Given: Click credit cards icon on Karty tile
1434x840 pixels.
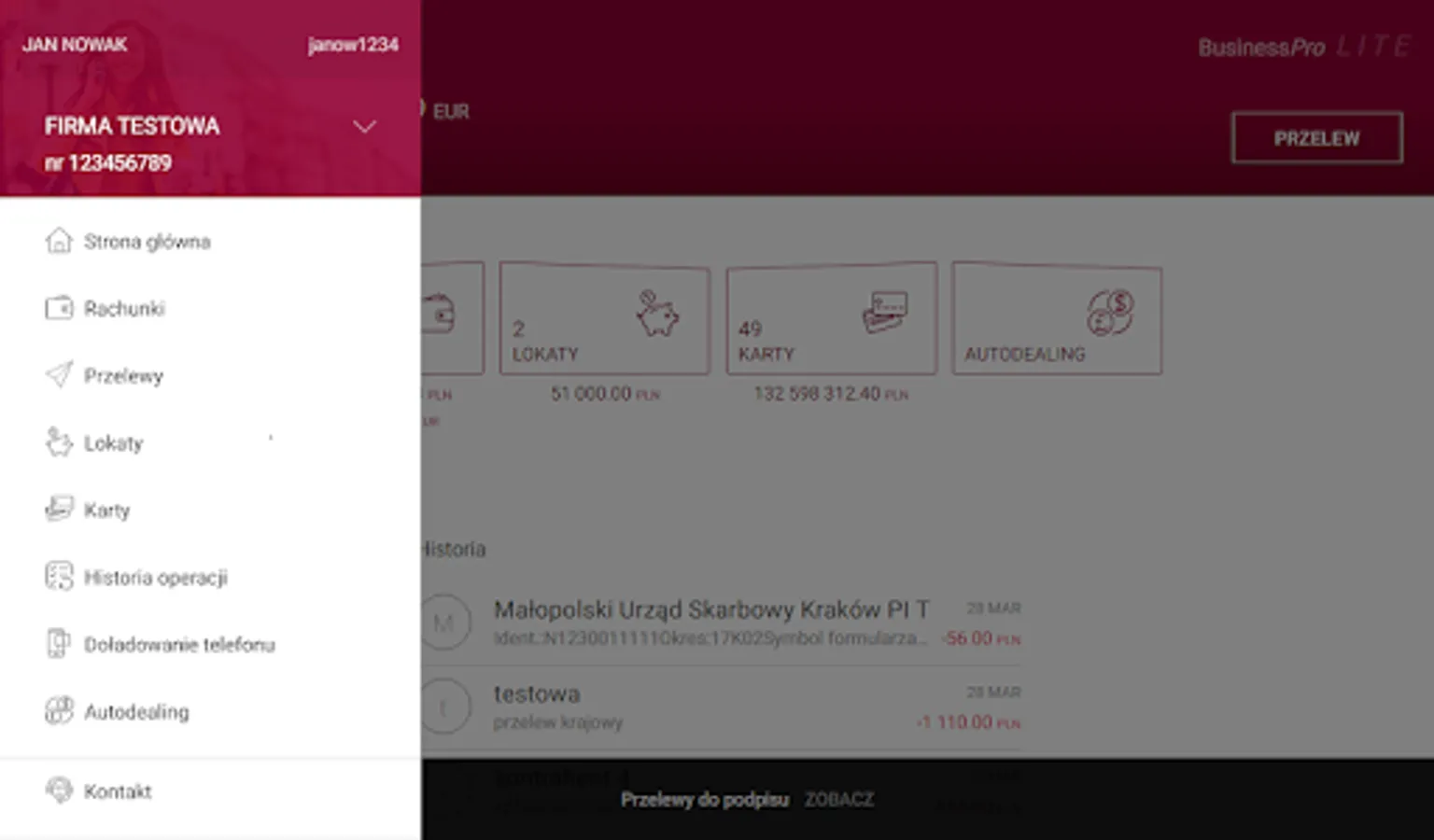Looking at the screenshot, I should tap(884, 313).
